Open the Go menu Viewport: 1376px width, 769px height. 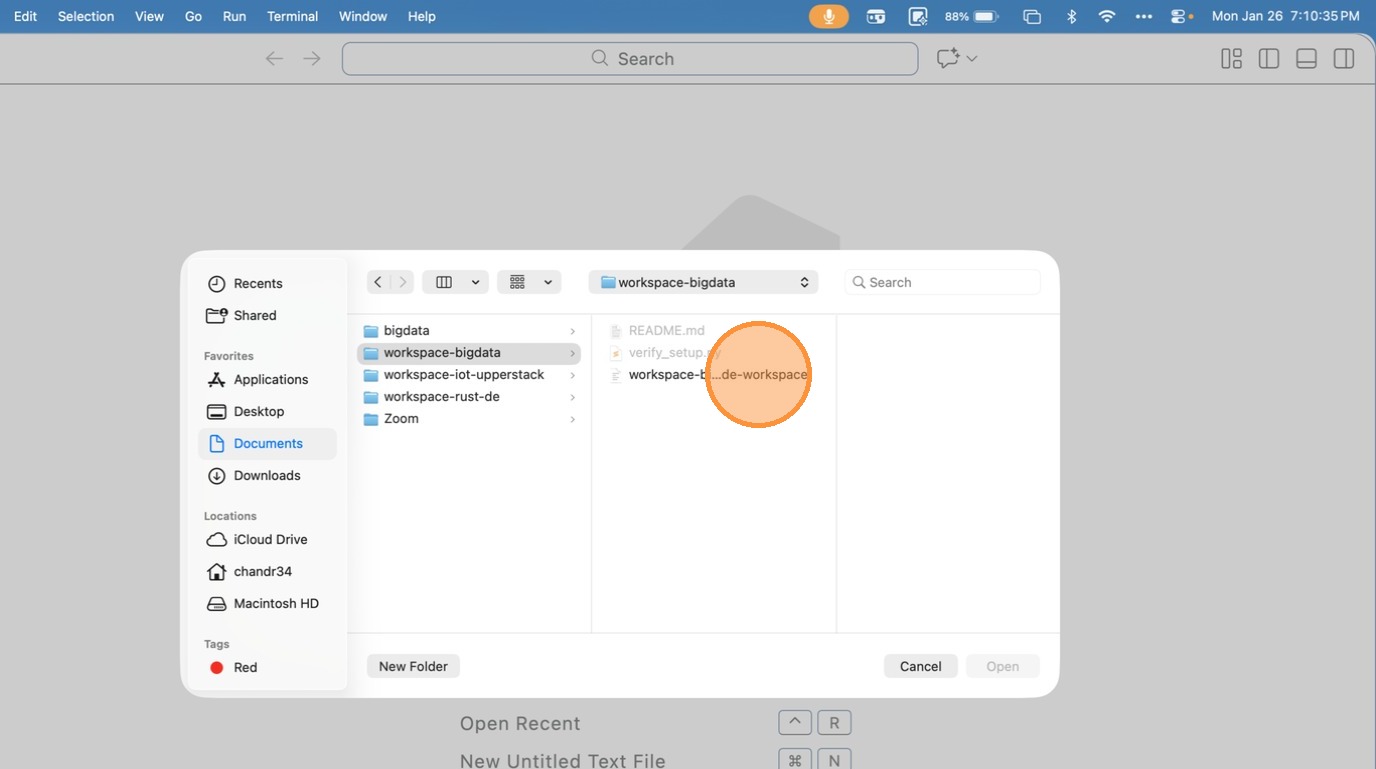tap(194, 16)
